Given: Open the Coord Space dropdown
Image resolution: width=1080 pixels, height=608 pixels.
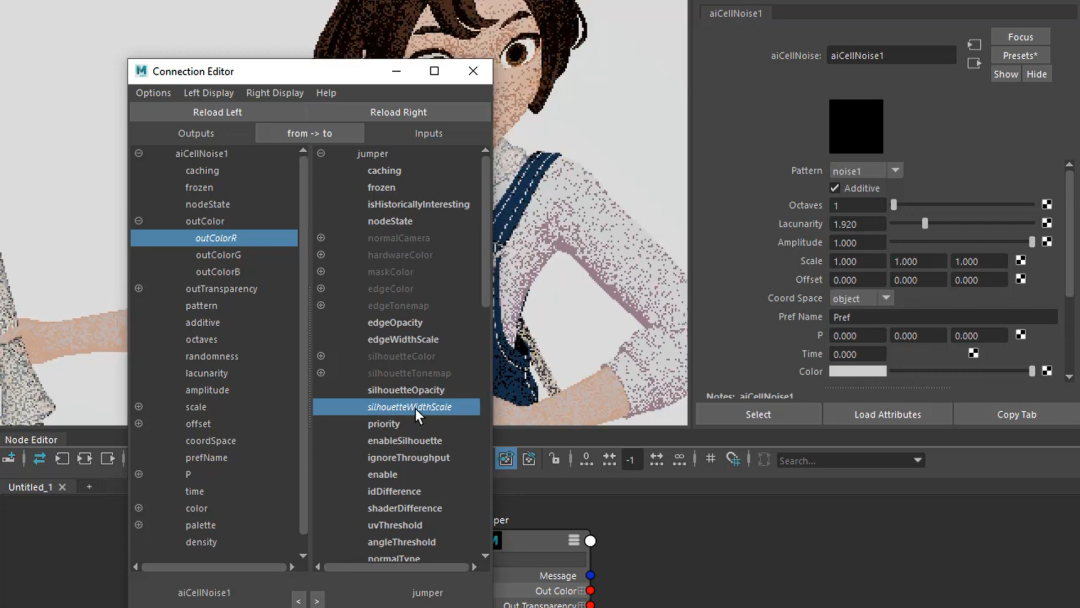Looking at the screenshot, I should (x=860, y=298).
